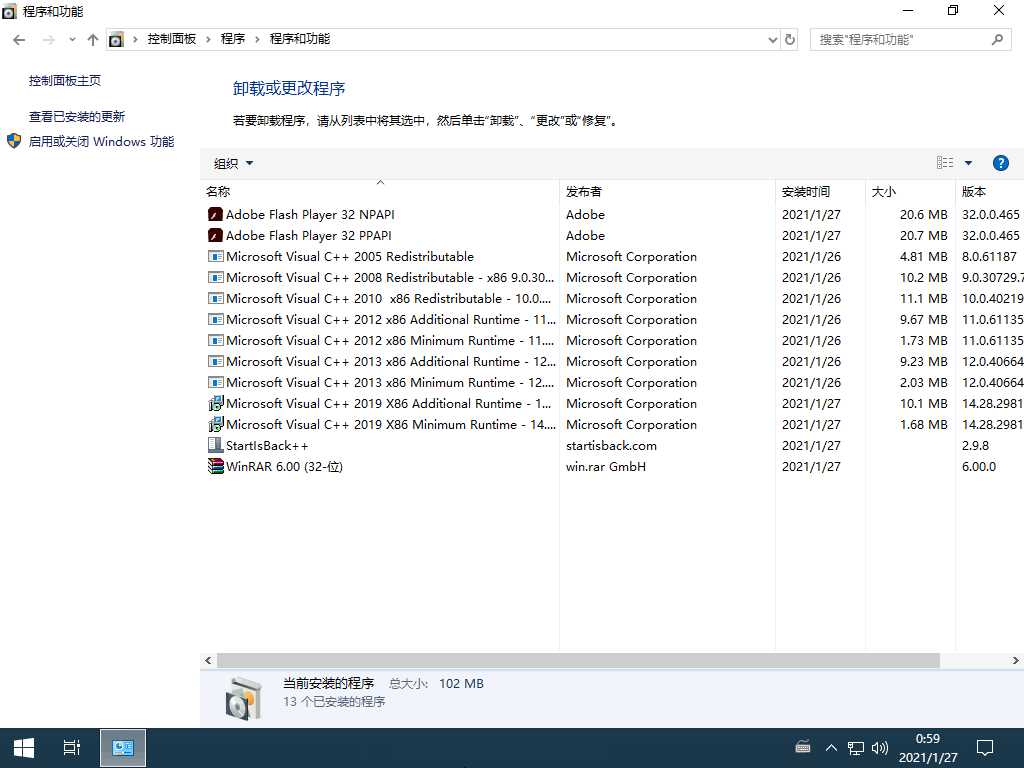Click the Visual C++ 2012 Minimum Runtime icon
Viewport: 1024px width, 768px height.
215,340
